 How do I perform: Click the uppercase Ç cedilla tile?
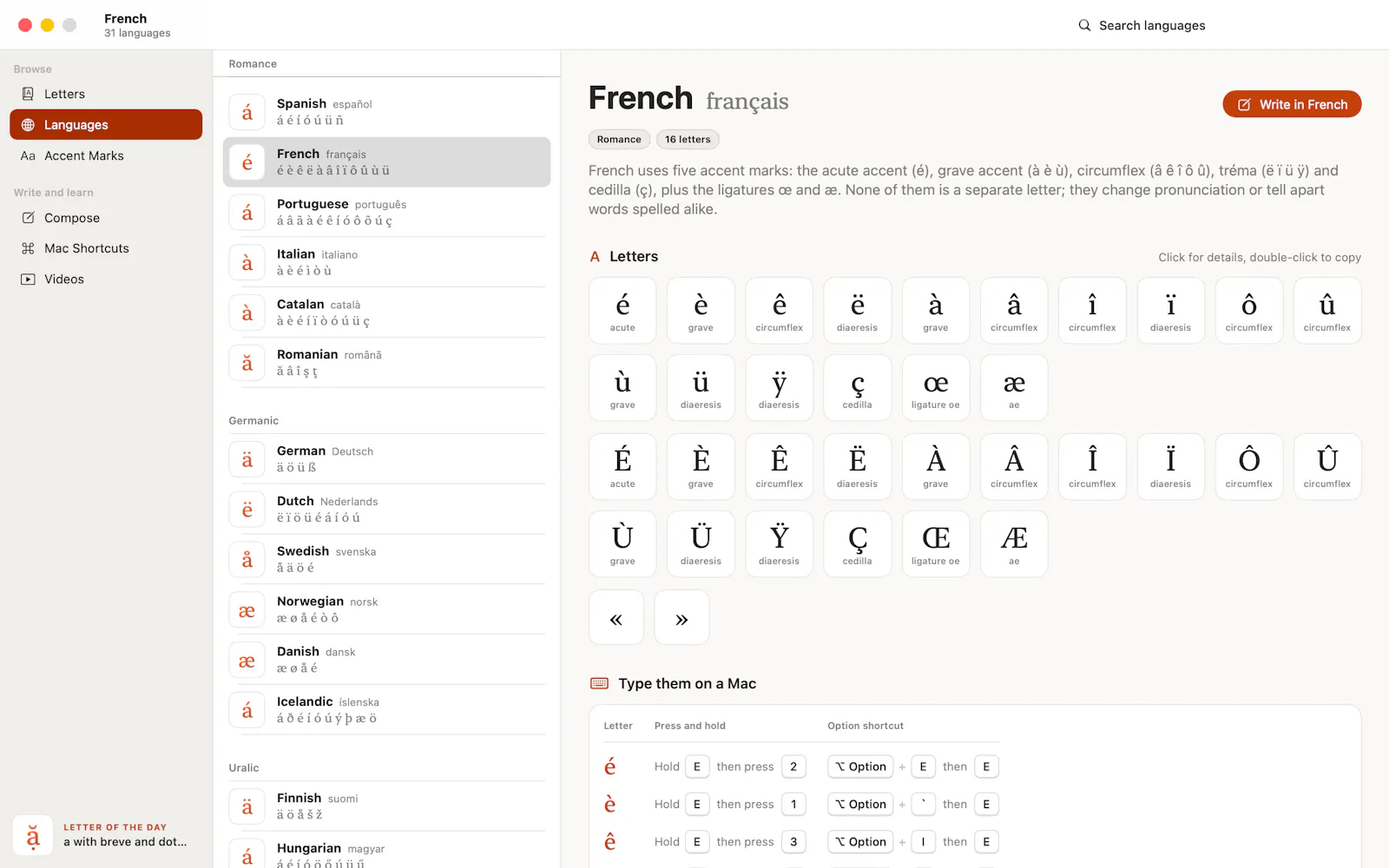[857, 544]
